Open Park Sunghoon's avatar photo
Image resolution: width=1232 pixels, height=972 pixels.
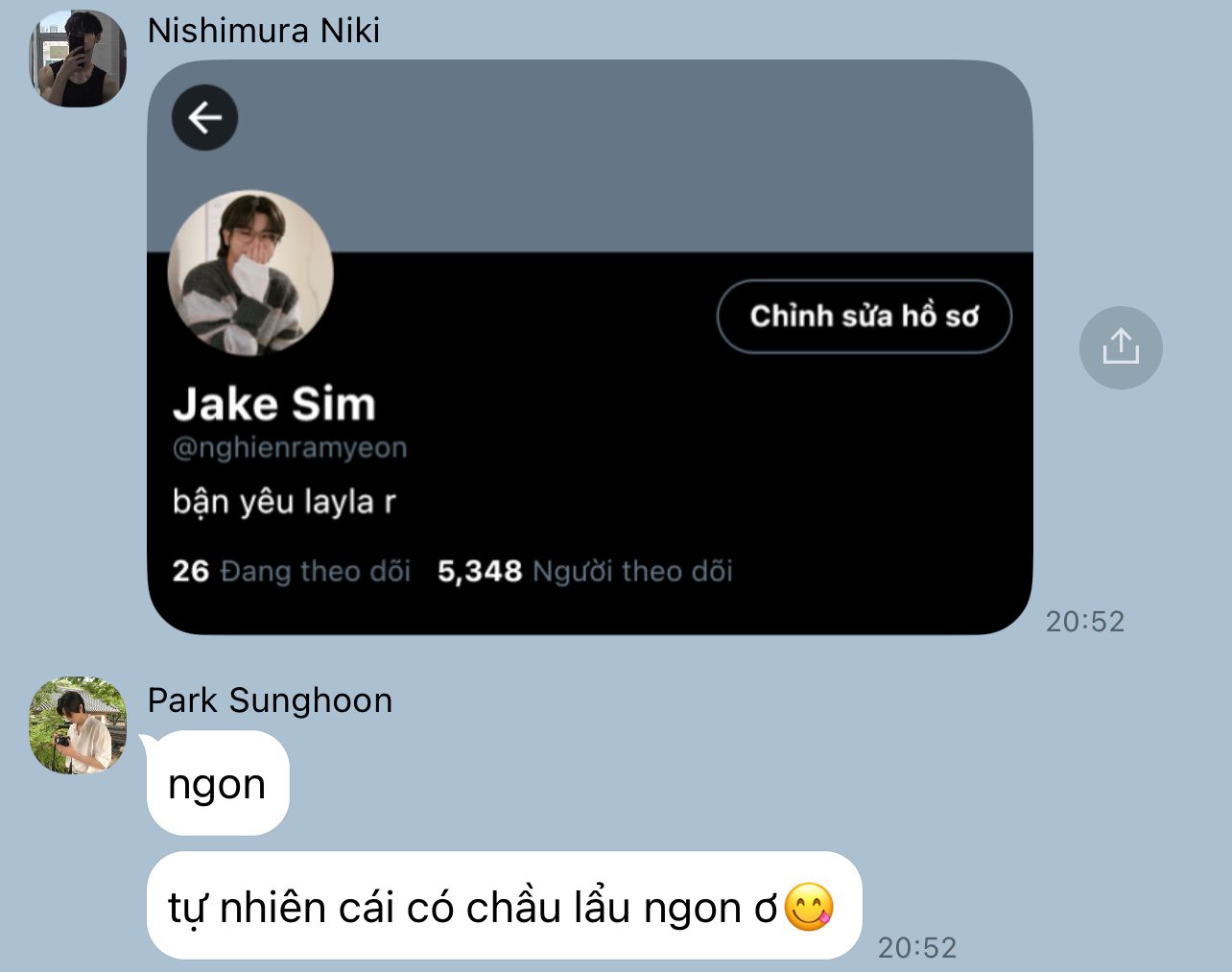tap(78, 725)
